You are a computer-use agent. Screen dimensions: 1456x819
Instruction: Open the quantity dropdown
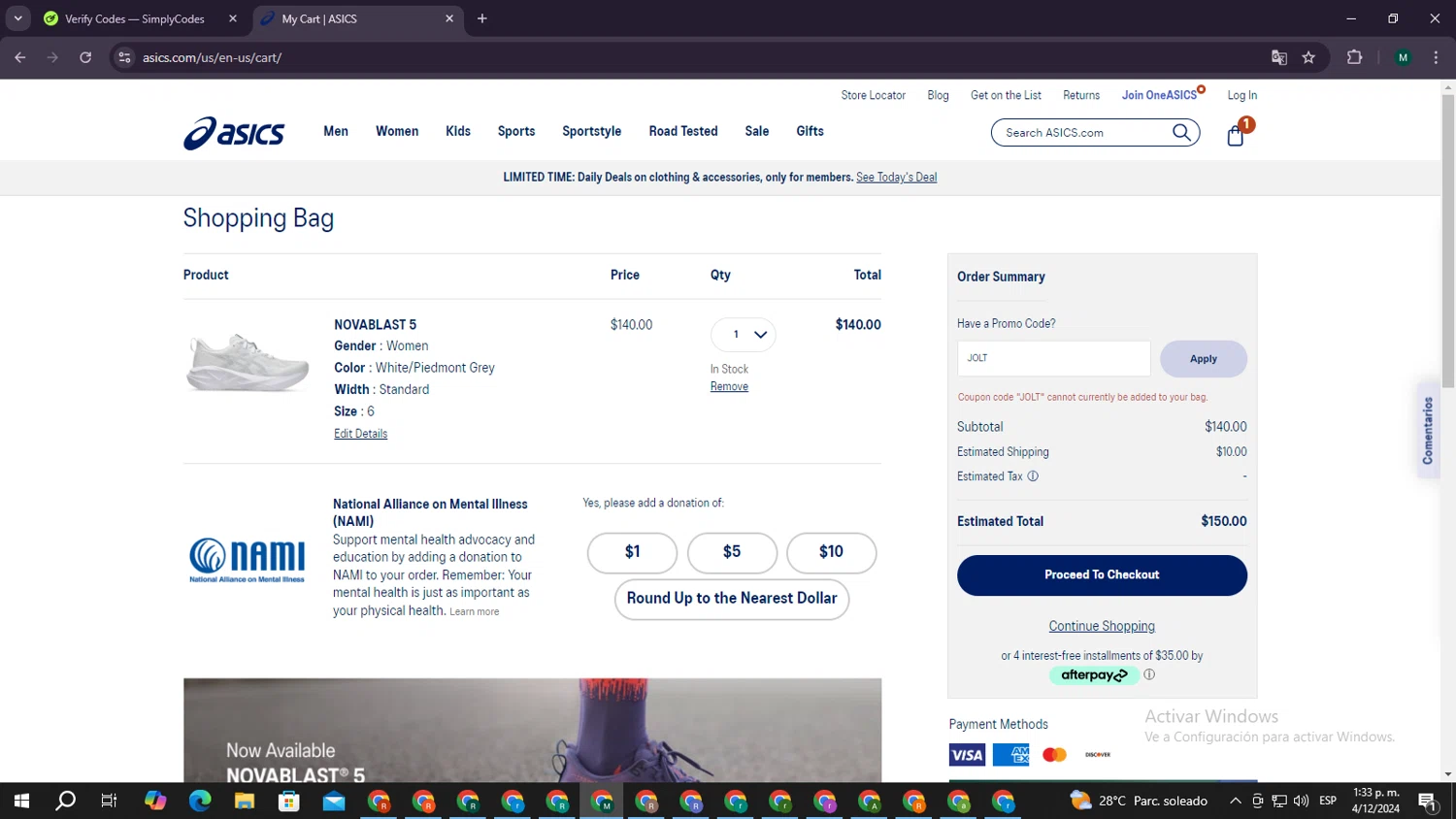click(744, 335)
